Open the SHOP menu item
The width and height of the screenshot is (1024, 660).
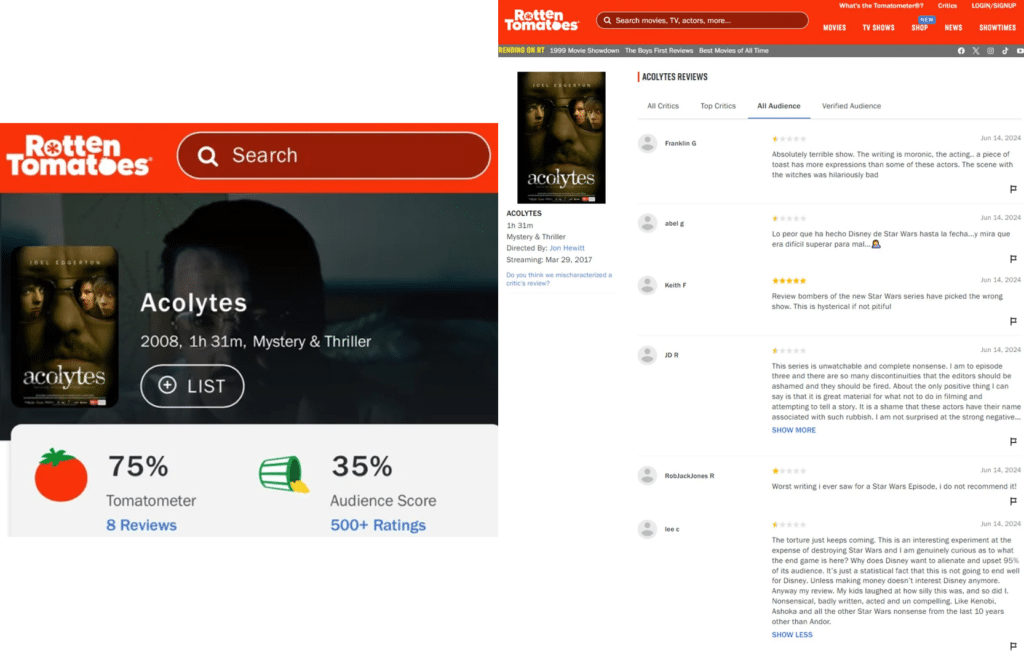[920, 27]
